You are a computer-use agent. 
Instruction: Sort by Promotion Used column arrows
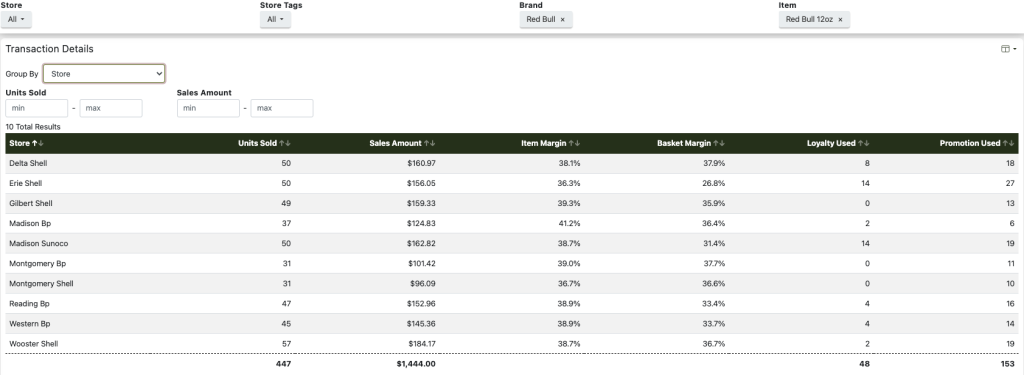tap(1010, 143)
